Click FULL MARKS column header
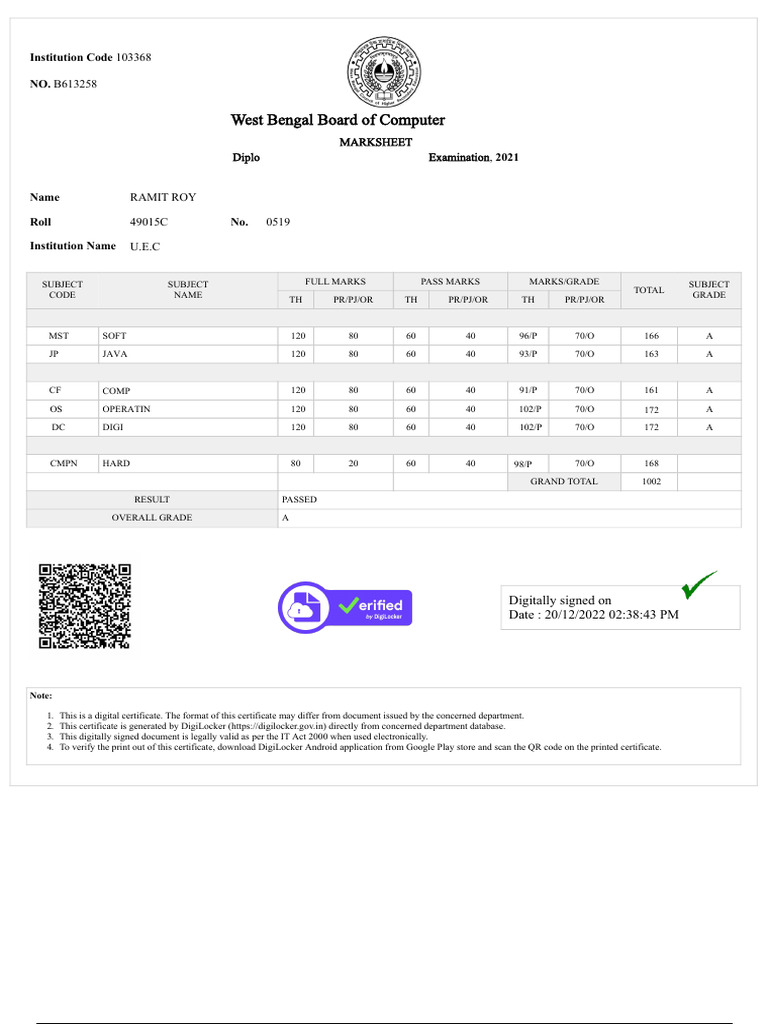768x1024 pixels. point(335,281)
